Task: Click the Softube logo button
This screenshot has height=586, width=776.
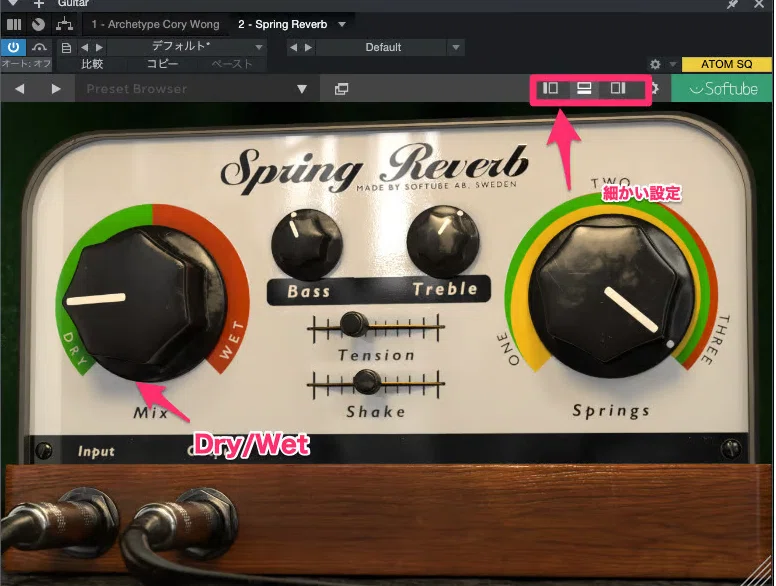Action: pyautogui.click(x=723, y=89)
